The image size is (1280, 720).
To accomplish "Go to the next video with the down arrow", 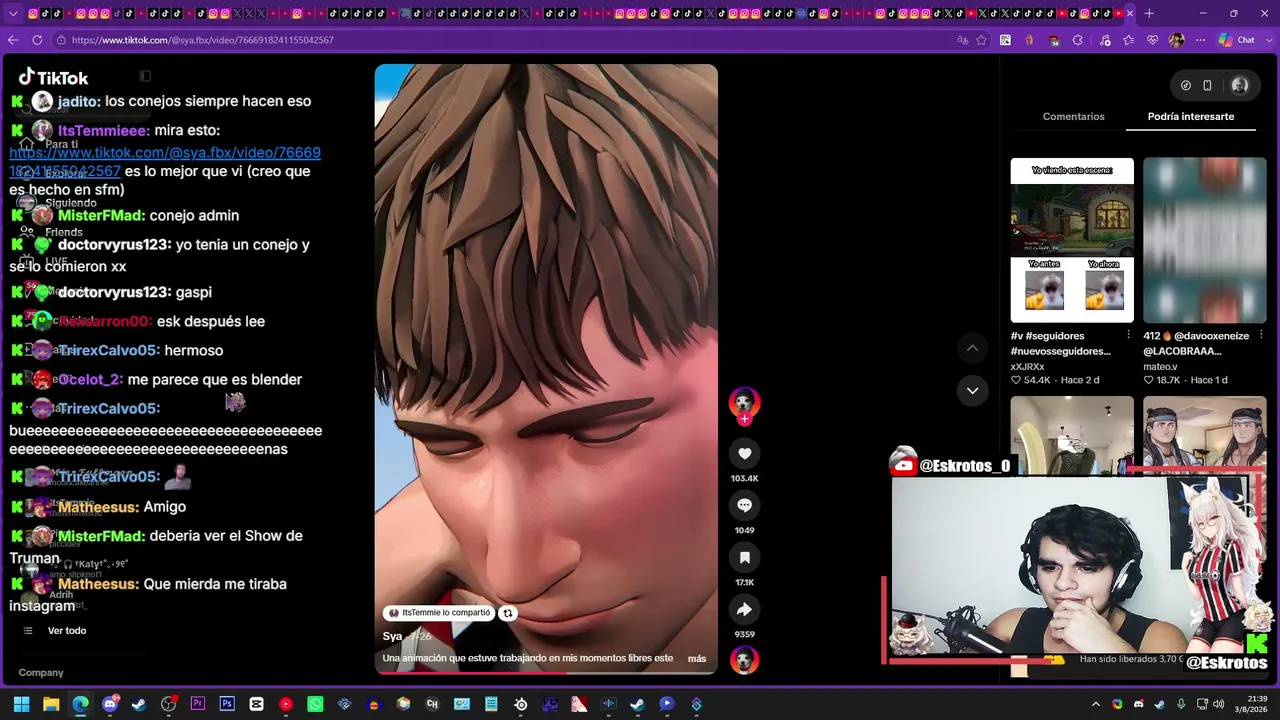I will [972, 391].
